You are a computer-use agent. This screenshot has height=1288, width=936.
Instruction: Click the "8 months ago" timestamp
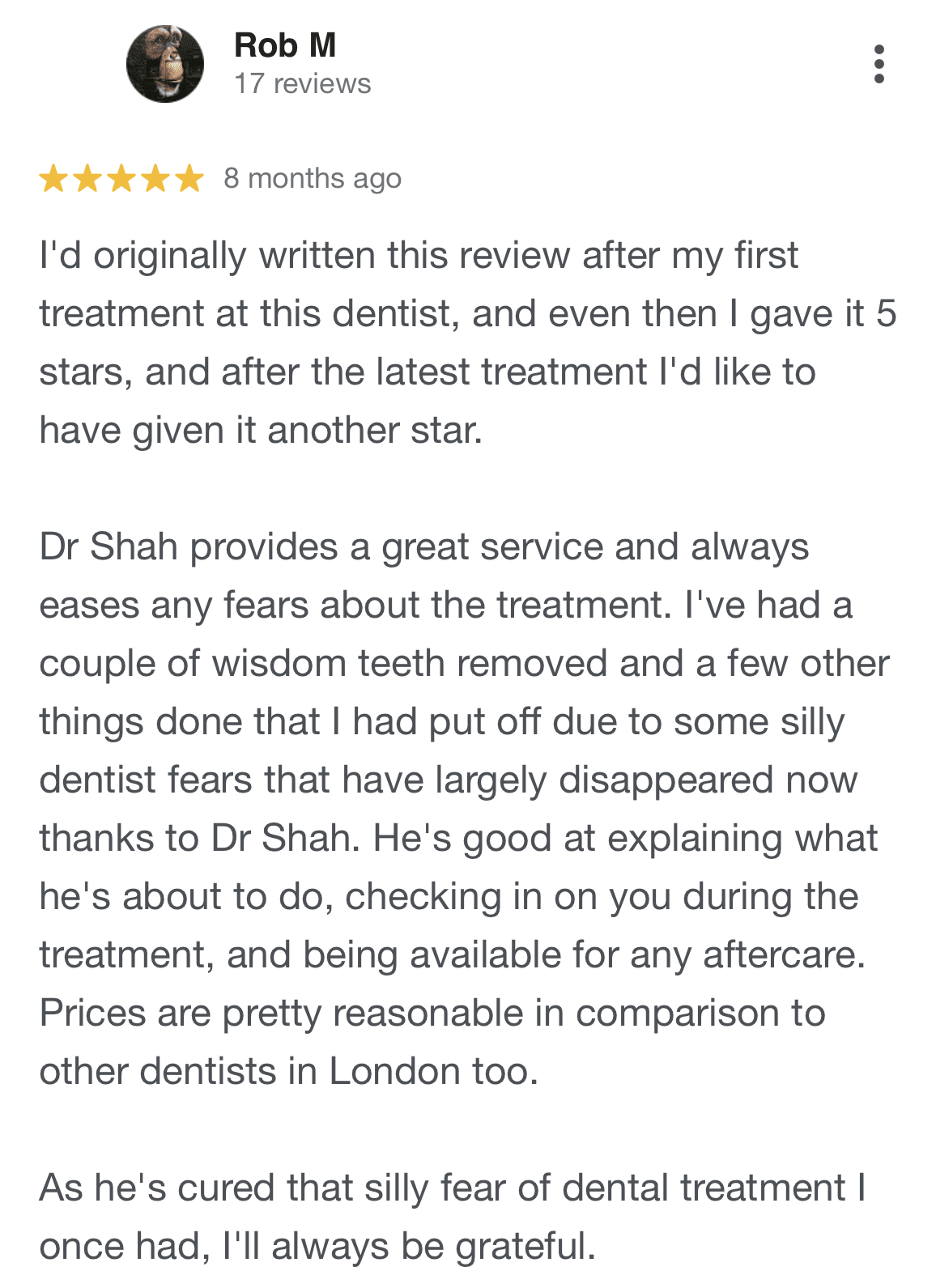313,178
